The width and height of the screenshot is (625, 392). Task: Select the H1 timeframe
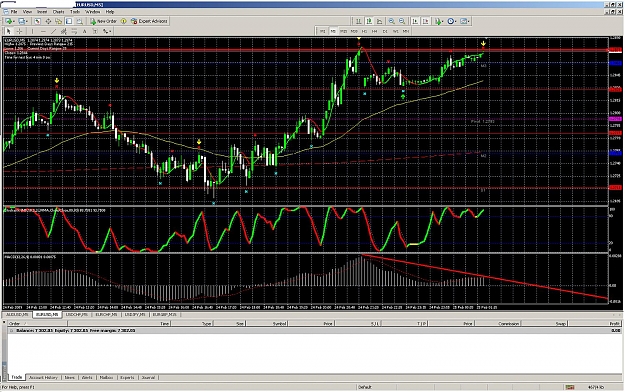364,31
